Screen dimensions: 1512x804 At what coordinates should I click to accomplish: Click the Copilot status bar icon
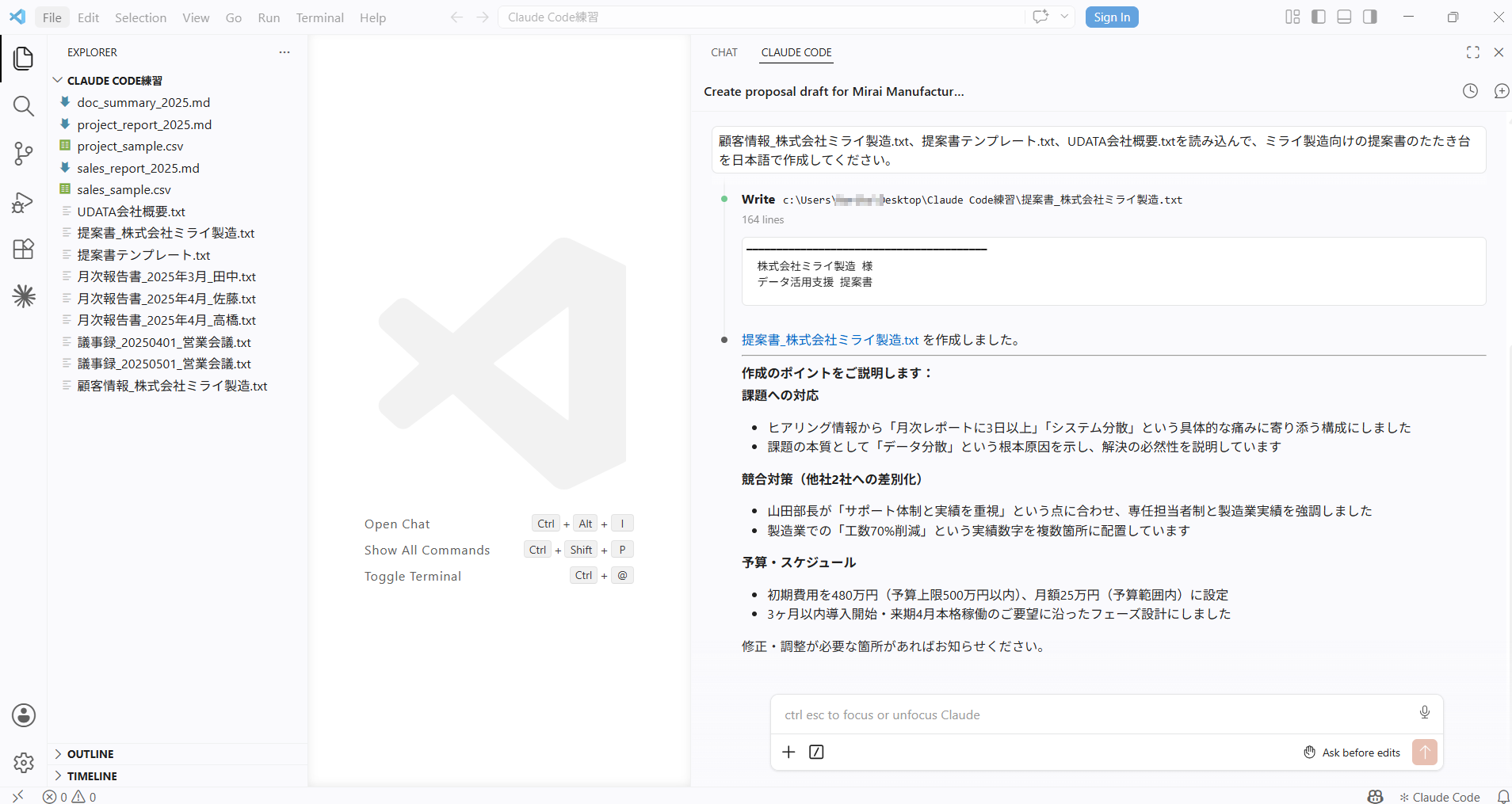coord(1375,797)
